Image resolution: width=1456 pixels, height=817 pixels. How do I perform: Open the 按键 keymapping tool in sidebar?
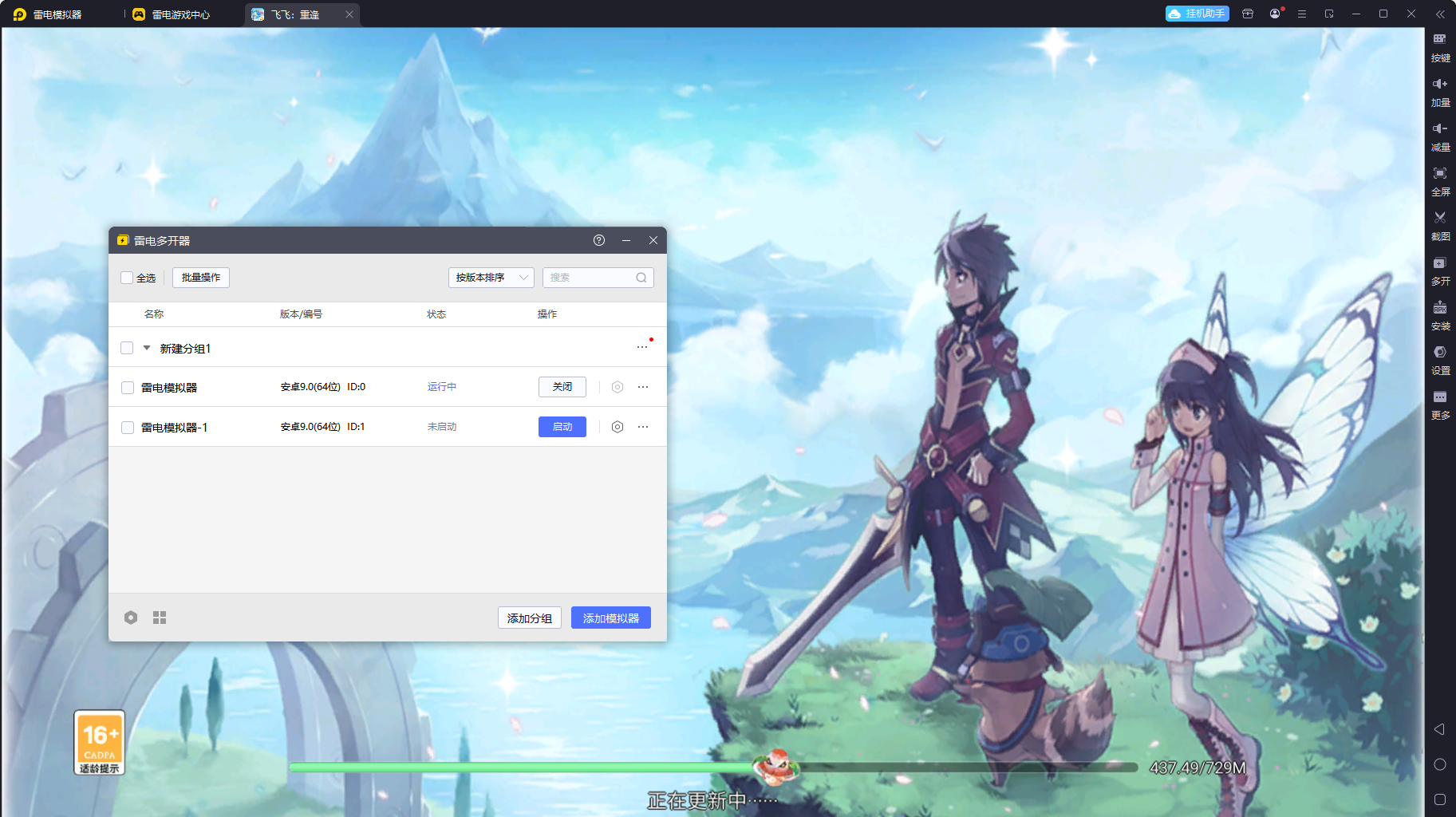pyautogui.click(x=1440, y=47)
